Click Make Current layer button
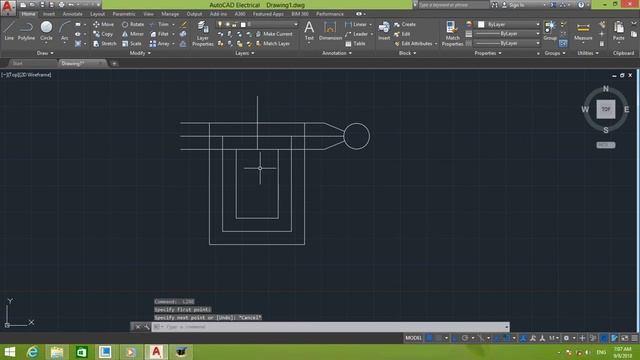Viewport: 640px width, 360px height. click(274, 34)
